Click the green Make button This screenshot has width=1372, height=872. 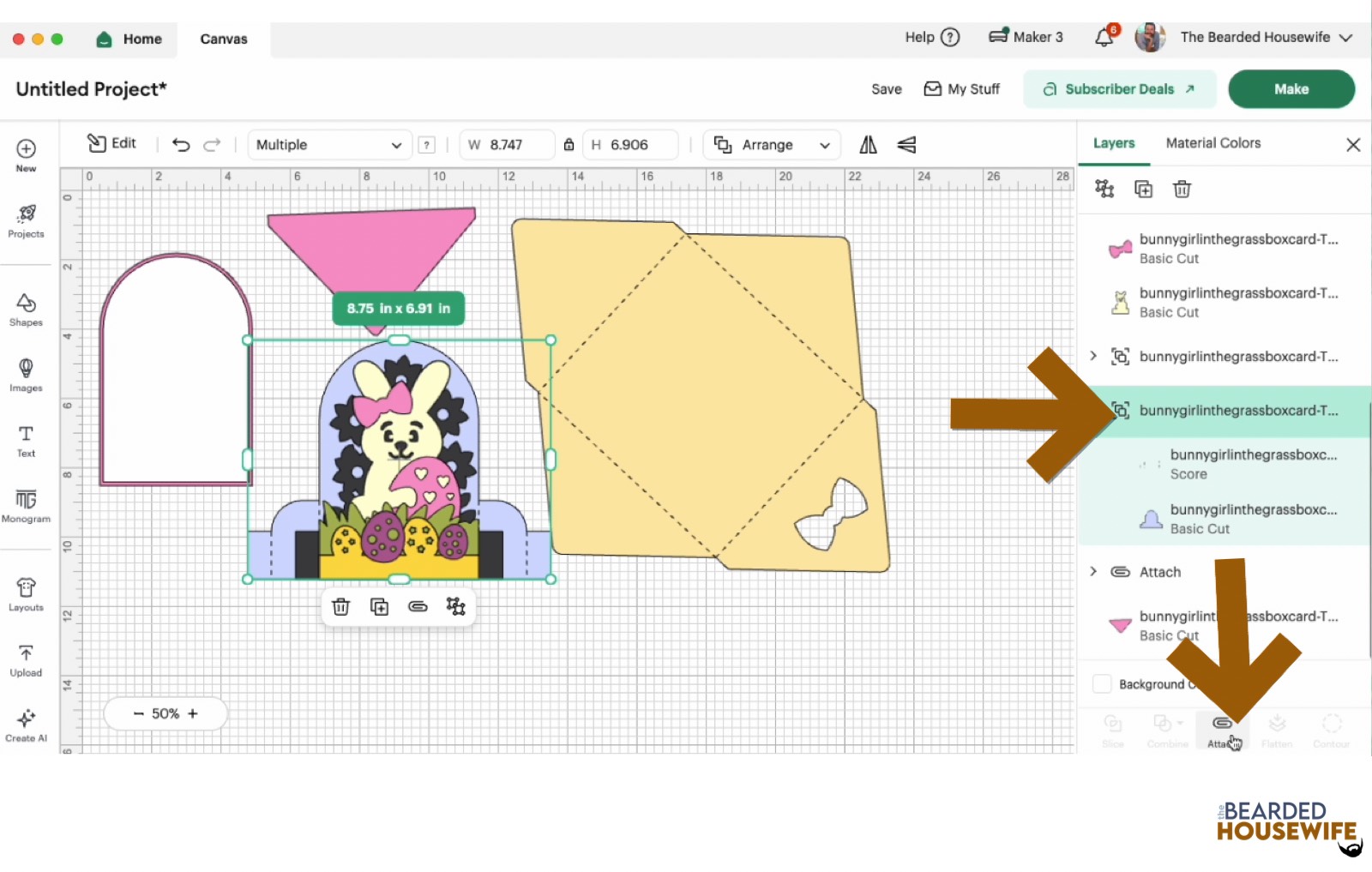click(1291, 89)
